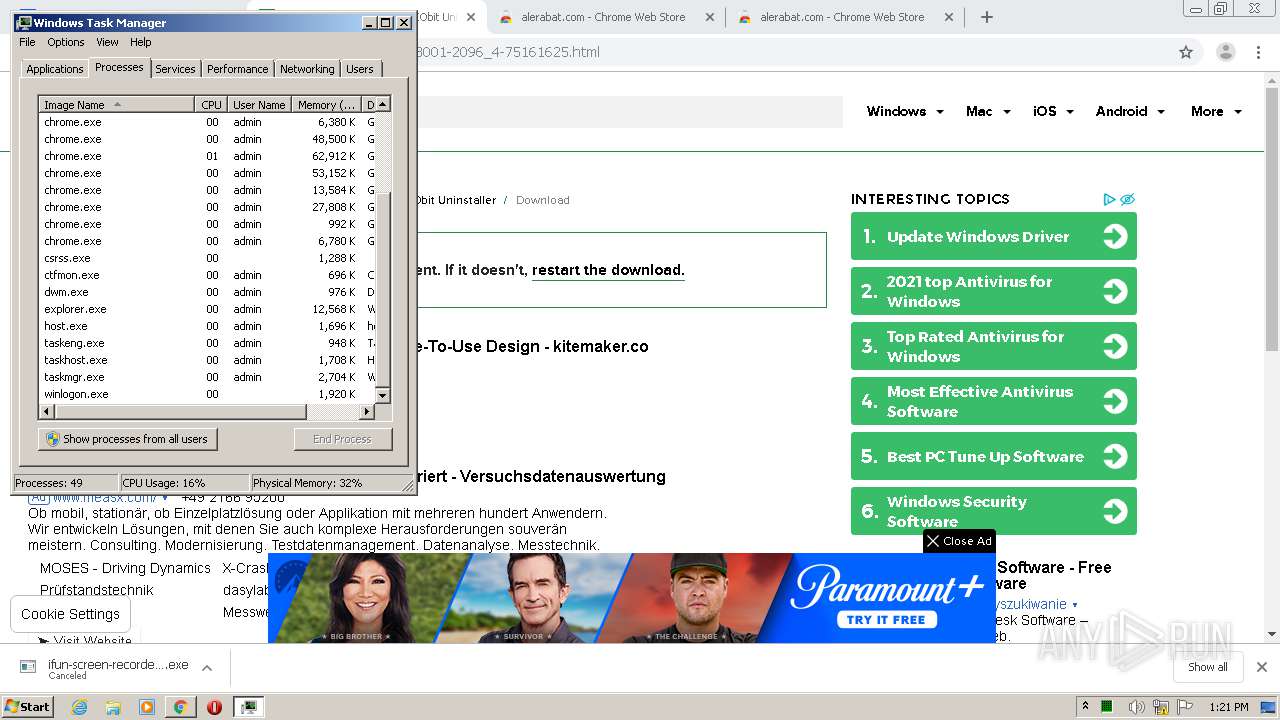Image resolution: width=1280 pixels, height=720 pixels.
Task: Expand the More navigation dropdown
Action: (1216, 111)
